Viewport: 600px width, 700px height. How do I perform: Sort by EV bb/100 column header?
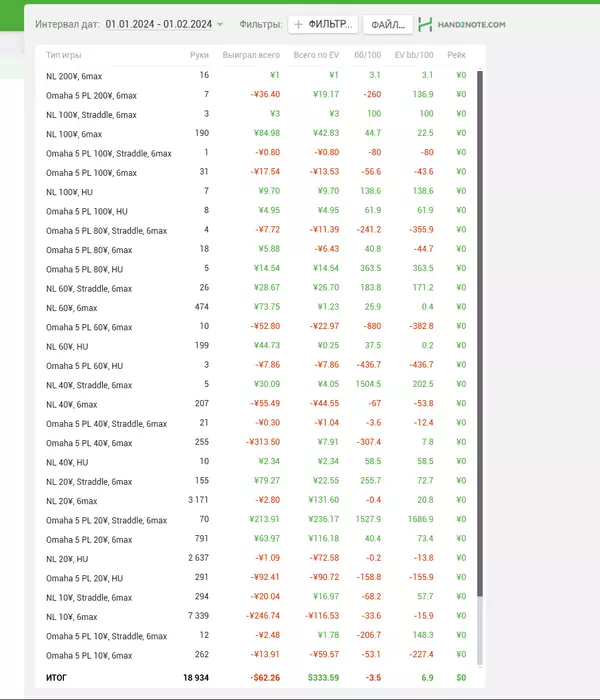tap(414, 55)
